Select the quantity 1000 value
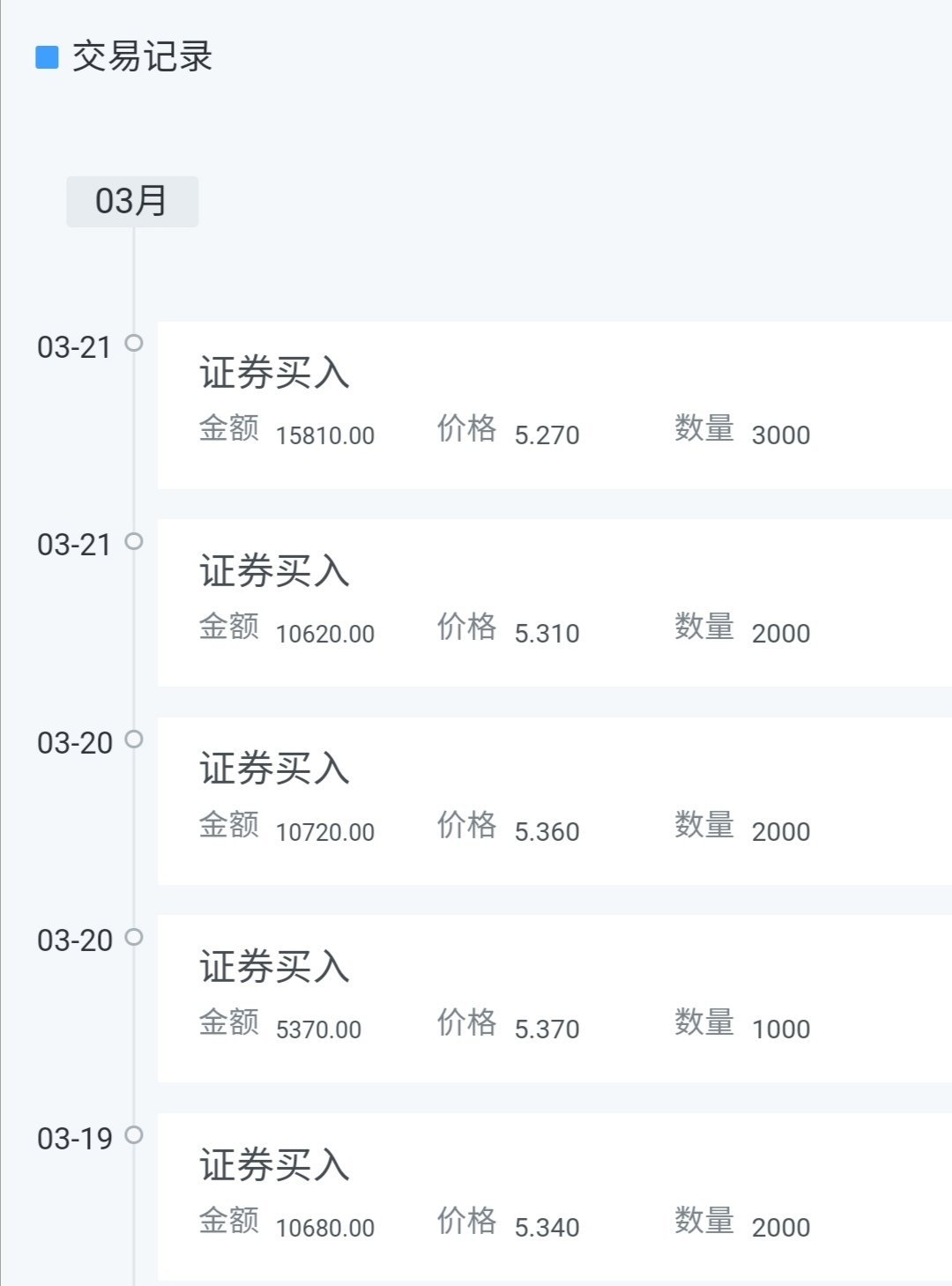Viewport: 952px width, 1286px height. (x=781, y=1030)
